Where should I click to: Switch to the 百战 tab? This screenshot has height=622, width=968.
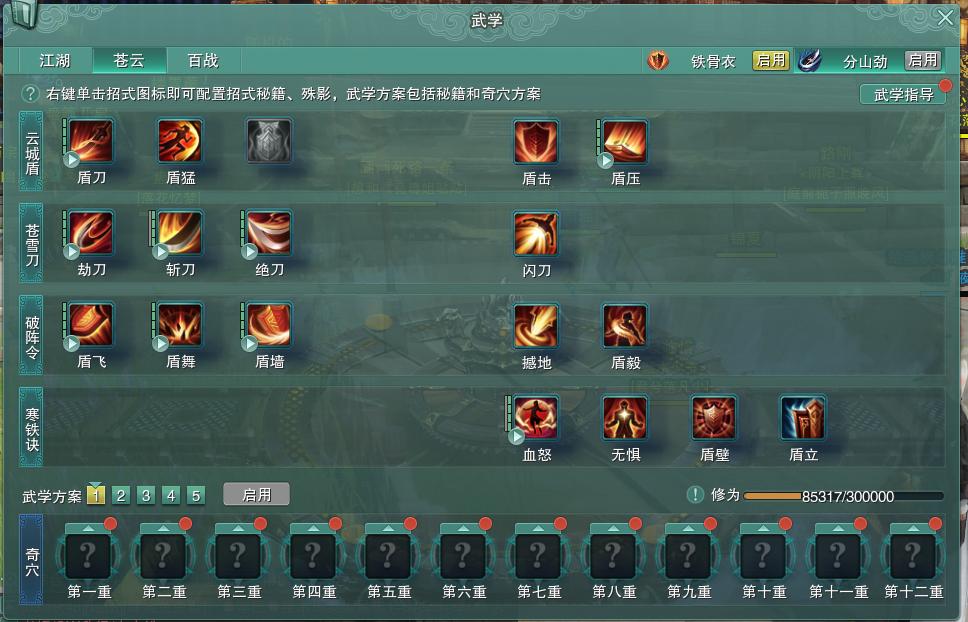(203, 60)
